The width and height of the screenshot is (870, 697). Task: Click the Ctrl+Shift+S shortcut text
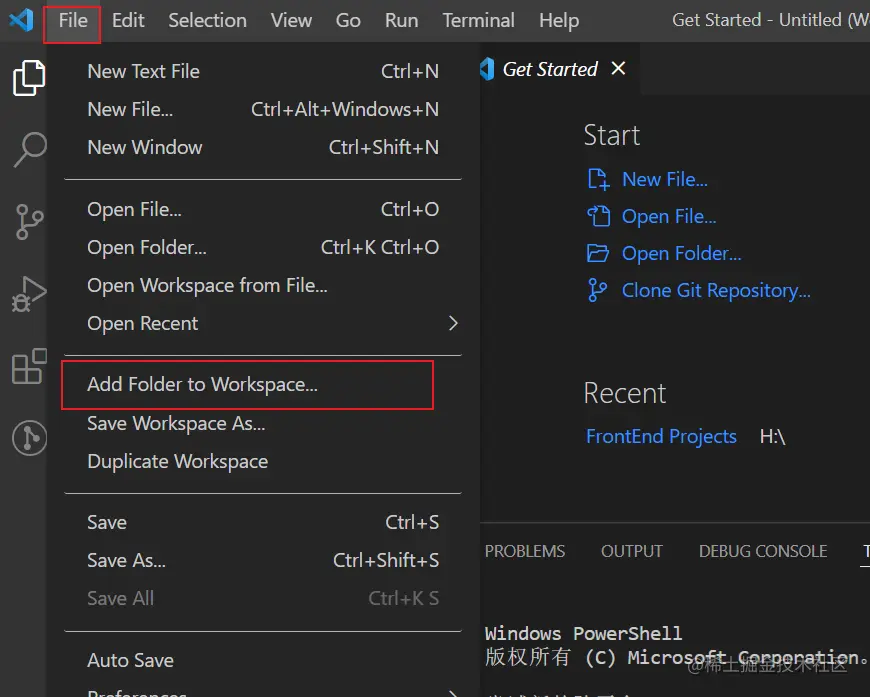(x=386, y=560)
